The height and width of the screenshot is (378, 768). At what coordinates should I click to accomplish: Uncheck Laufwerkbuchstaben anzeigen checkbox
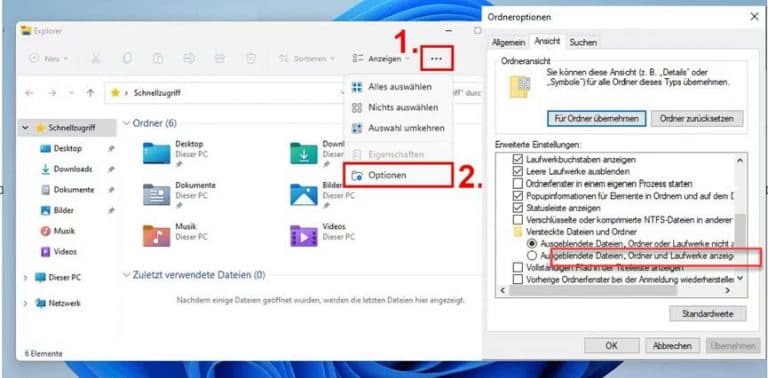point(517,160)
